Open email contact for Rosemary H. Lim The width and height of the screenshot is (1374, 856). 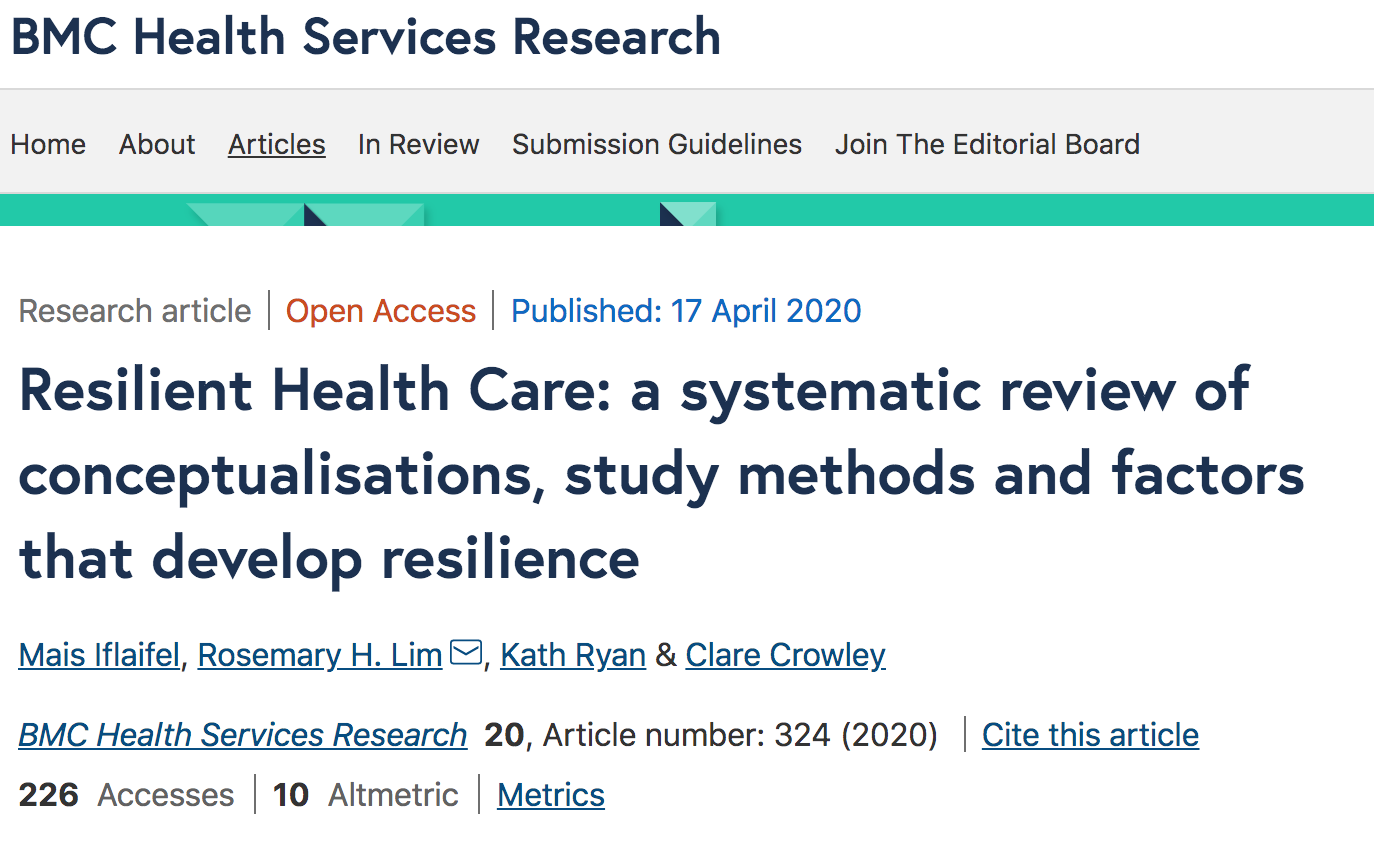(464, 653)
